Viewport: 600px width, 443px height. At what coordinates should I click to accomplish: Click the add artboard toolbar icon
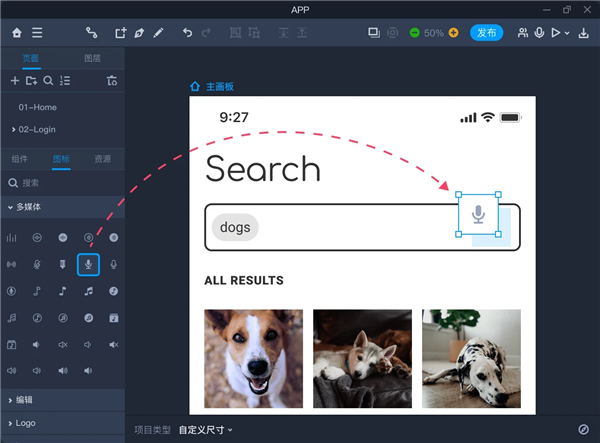(121, 33)
